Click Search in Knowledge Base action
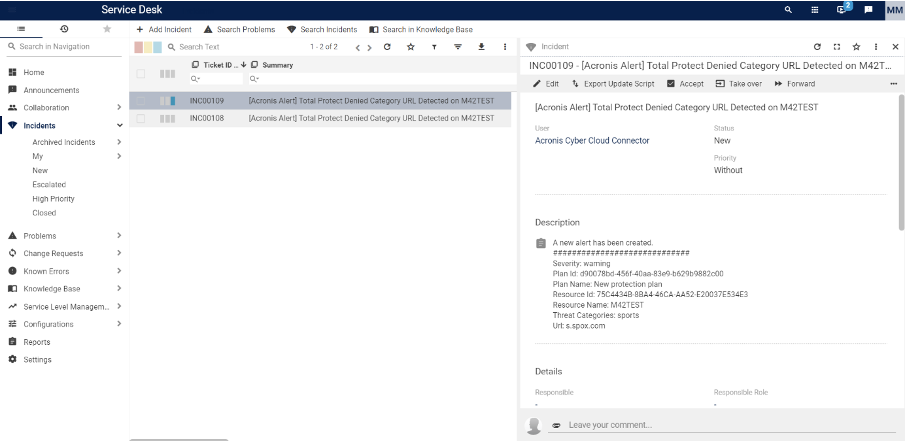This screenshot has width=906, height=442. point(421,29)
